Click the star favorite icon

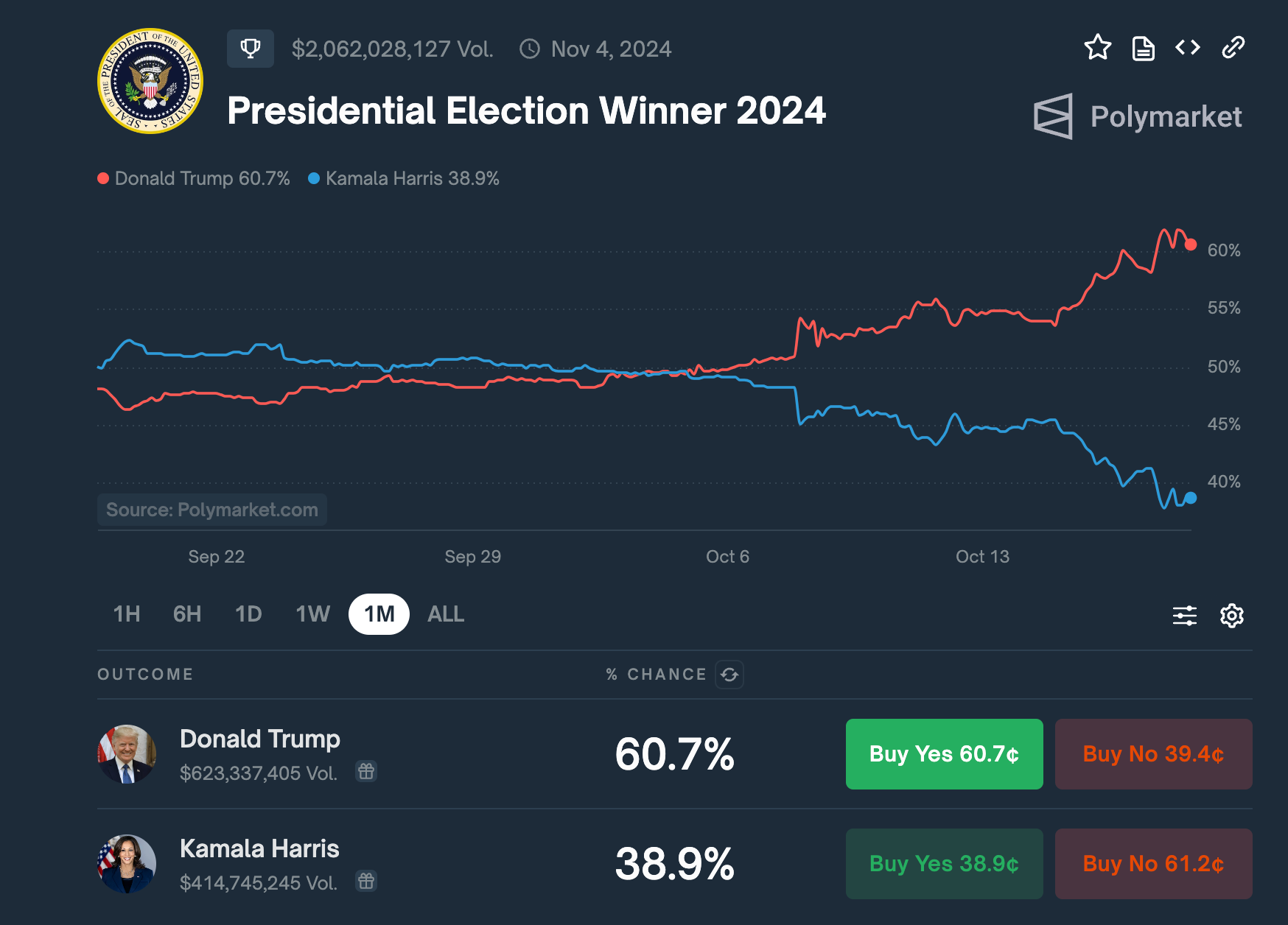[1097, 48]
